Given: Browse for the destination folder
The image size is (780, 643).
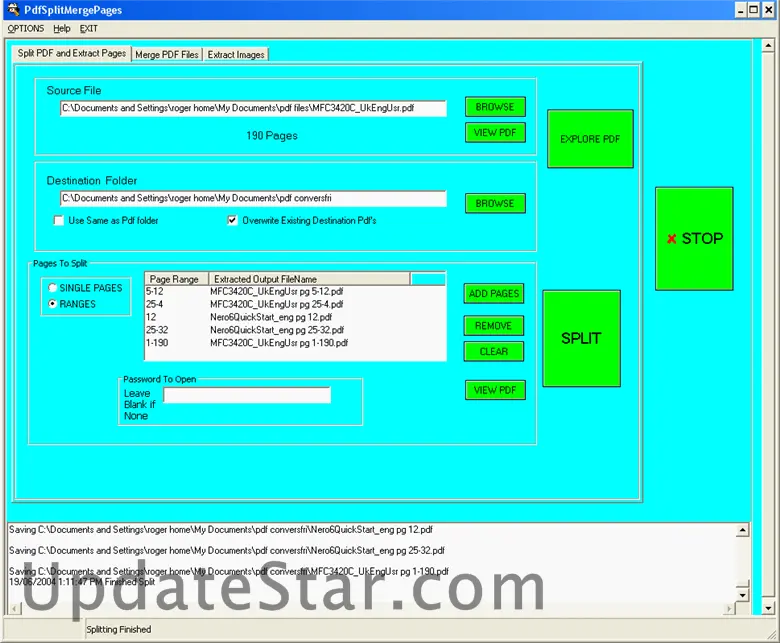Looking at the screenshot, I should (495, 203).
